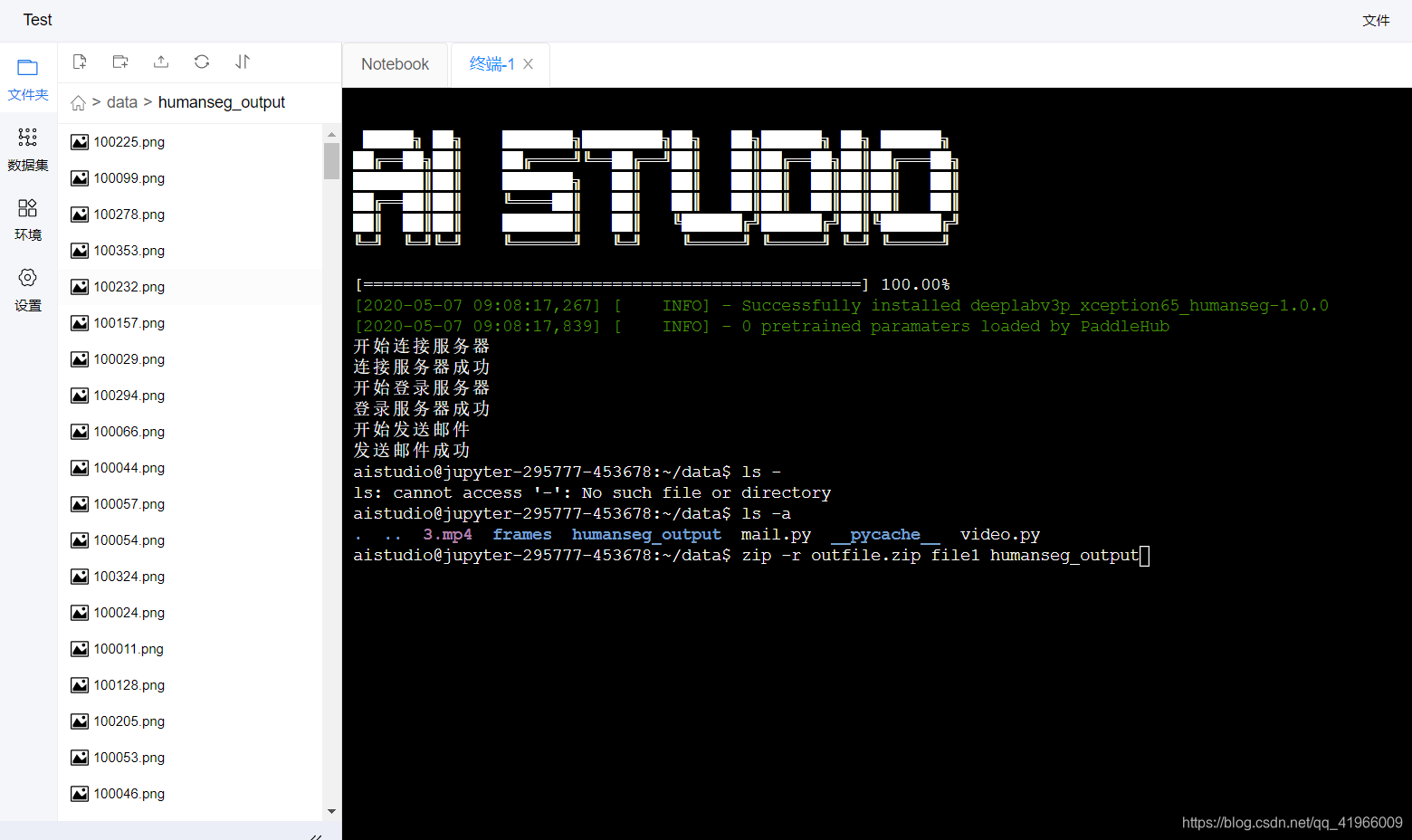Click the file list scrollbar down arrow
This screenshot has height=840, width=1412.
point(331,811)
